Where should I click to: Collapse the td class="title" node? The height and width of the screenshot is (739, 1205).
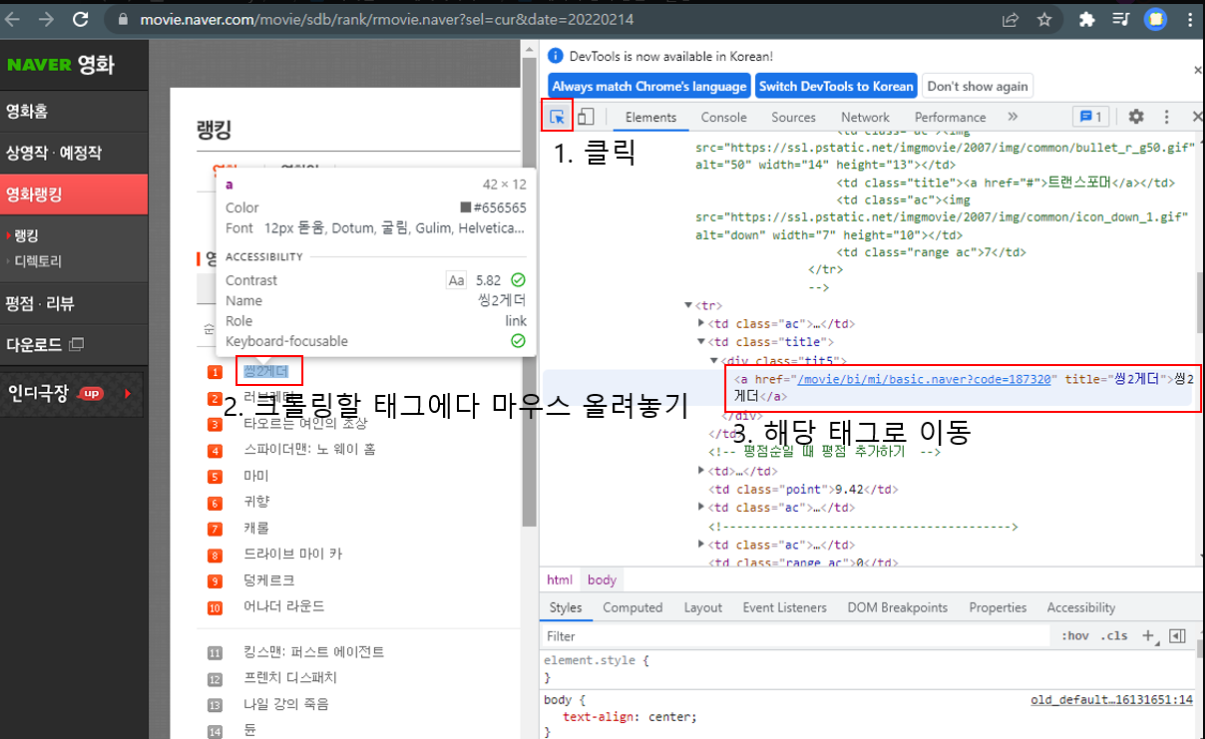pos(701,342)
